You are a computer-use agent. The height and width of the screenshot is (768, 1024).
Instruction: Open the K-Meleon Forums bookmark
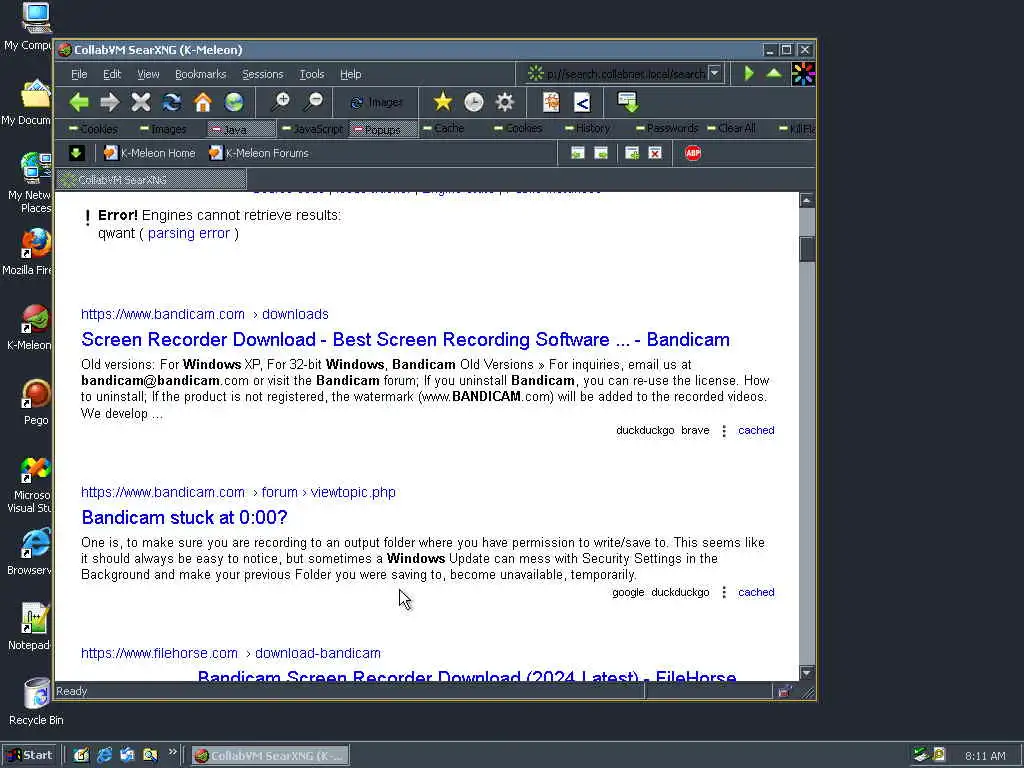(259, 153)
